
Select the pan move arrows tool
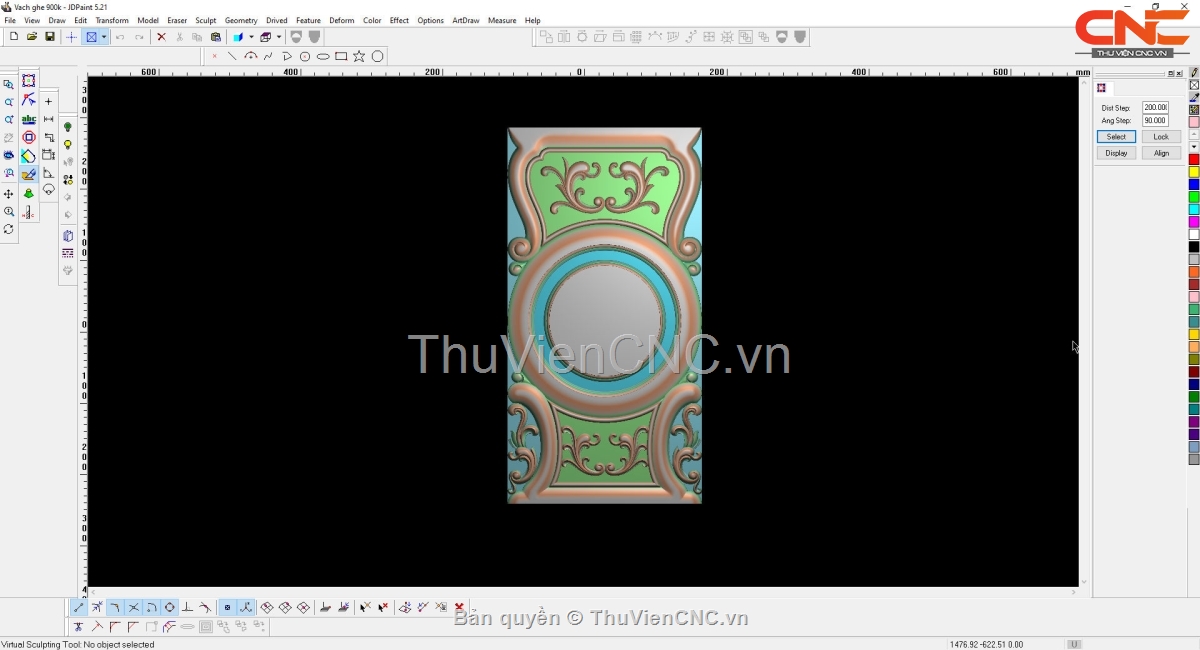coord(9,194)
